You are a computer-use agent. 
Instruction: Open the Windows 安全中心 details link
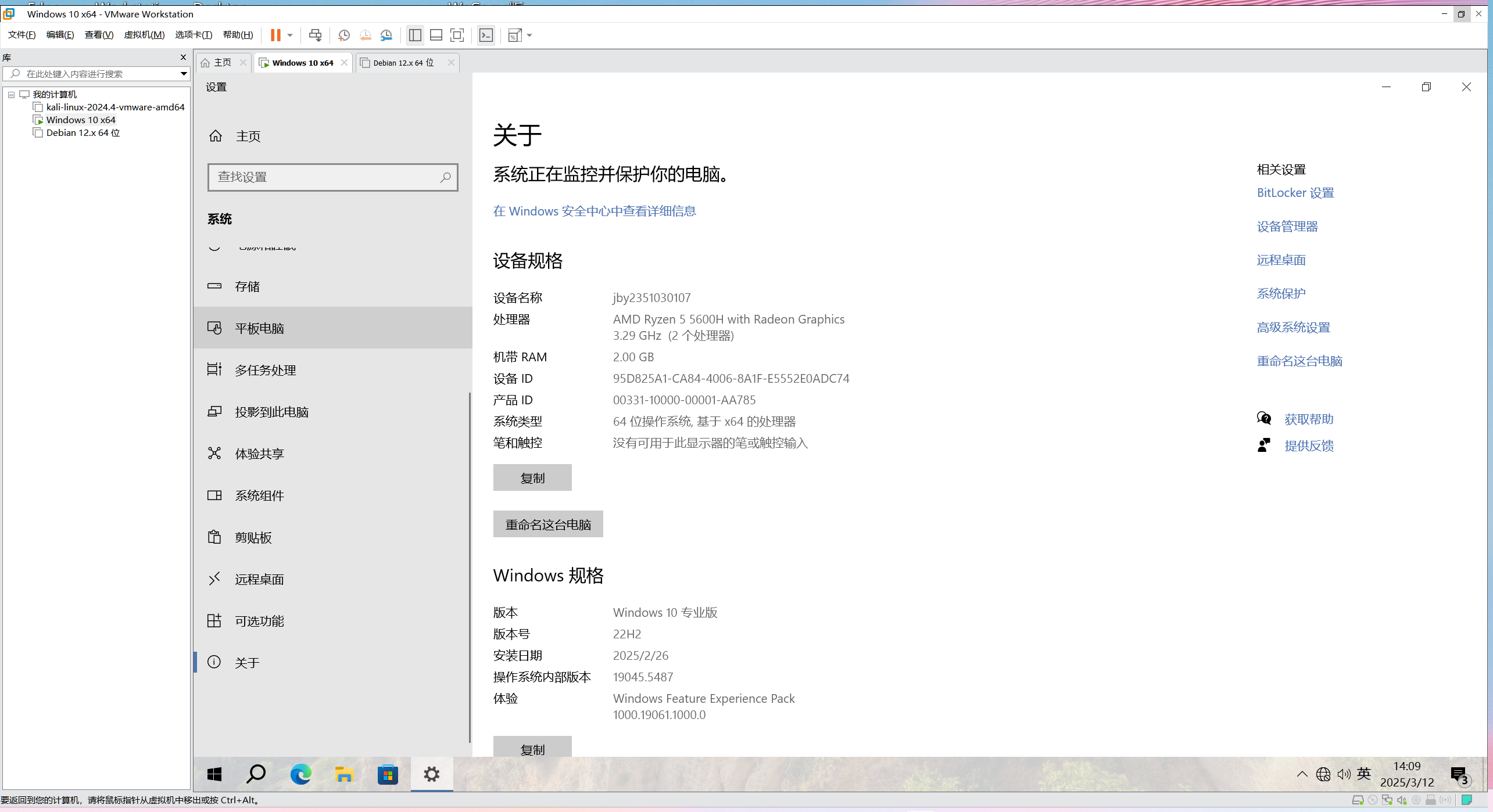[595, 211]
